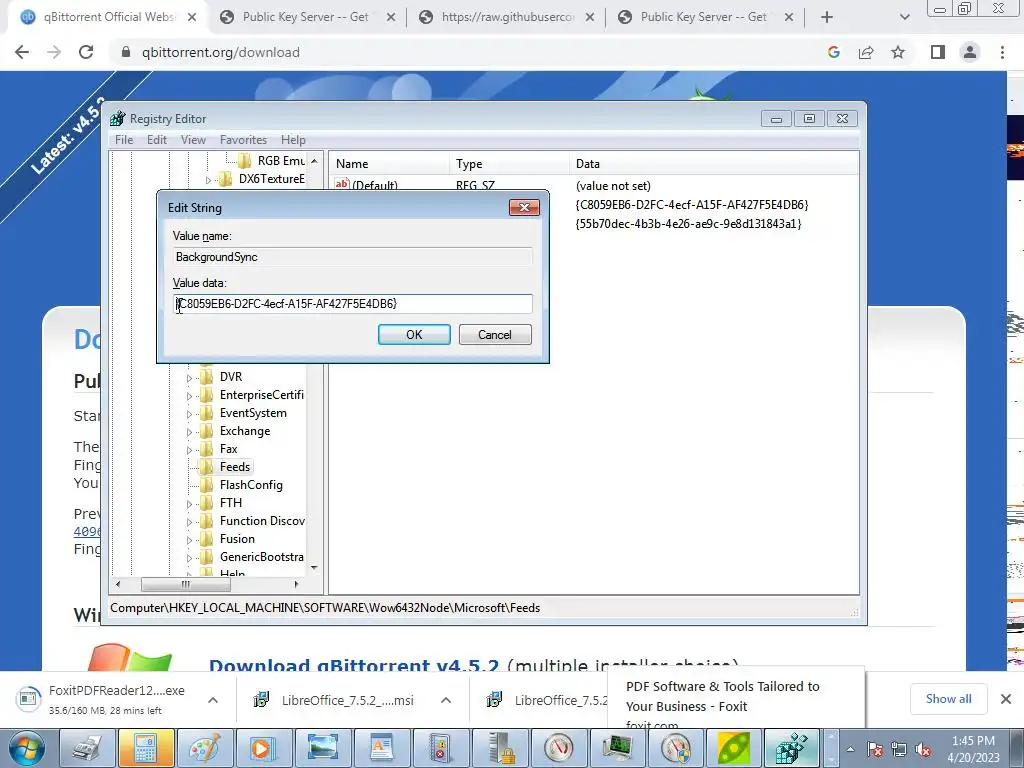Close the Chrome downloads bar
The image size is (1024, 768).
click(x=1006, y=699)
